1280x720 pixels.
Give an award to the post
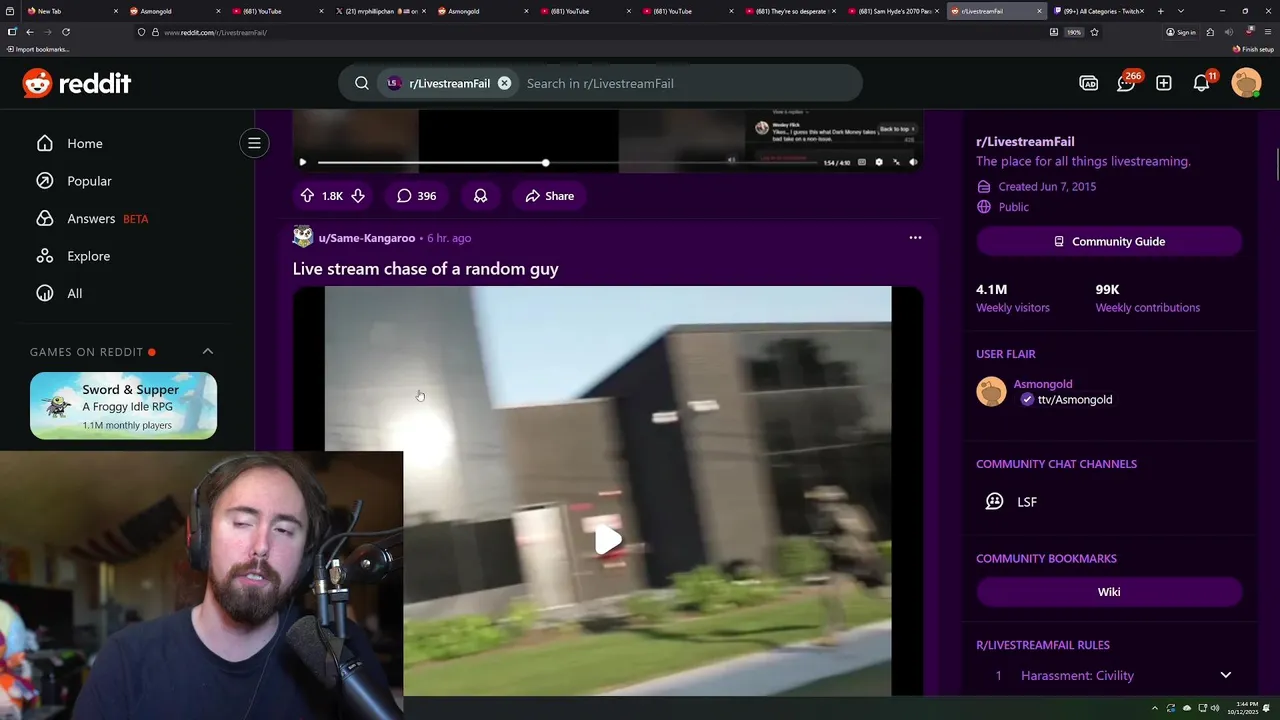coord(480,196)
